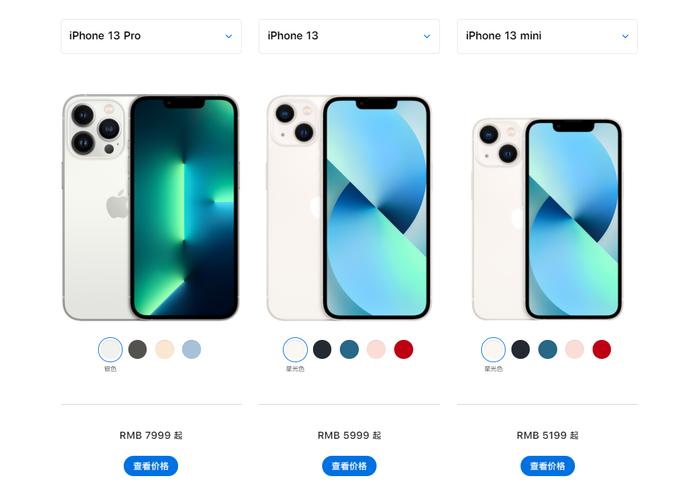
Task: Click 查看价格 button under iPhone 13 Pro
Action: [151, 466]
